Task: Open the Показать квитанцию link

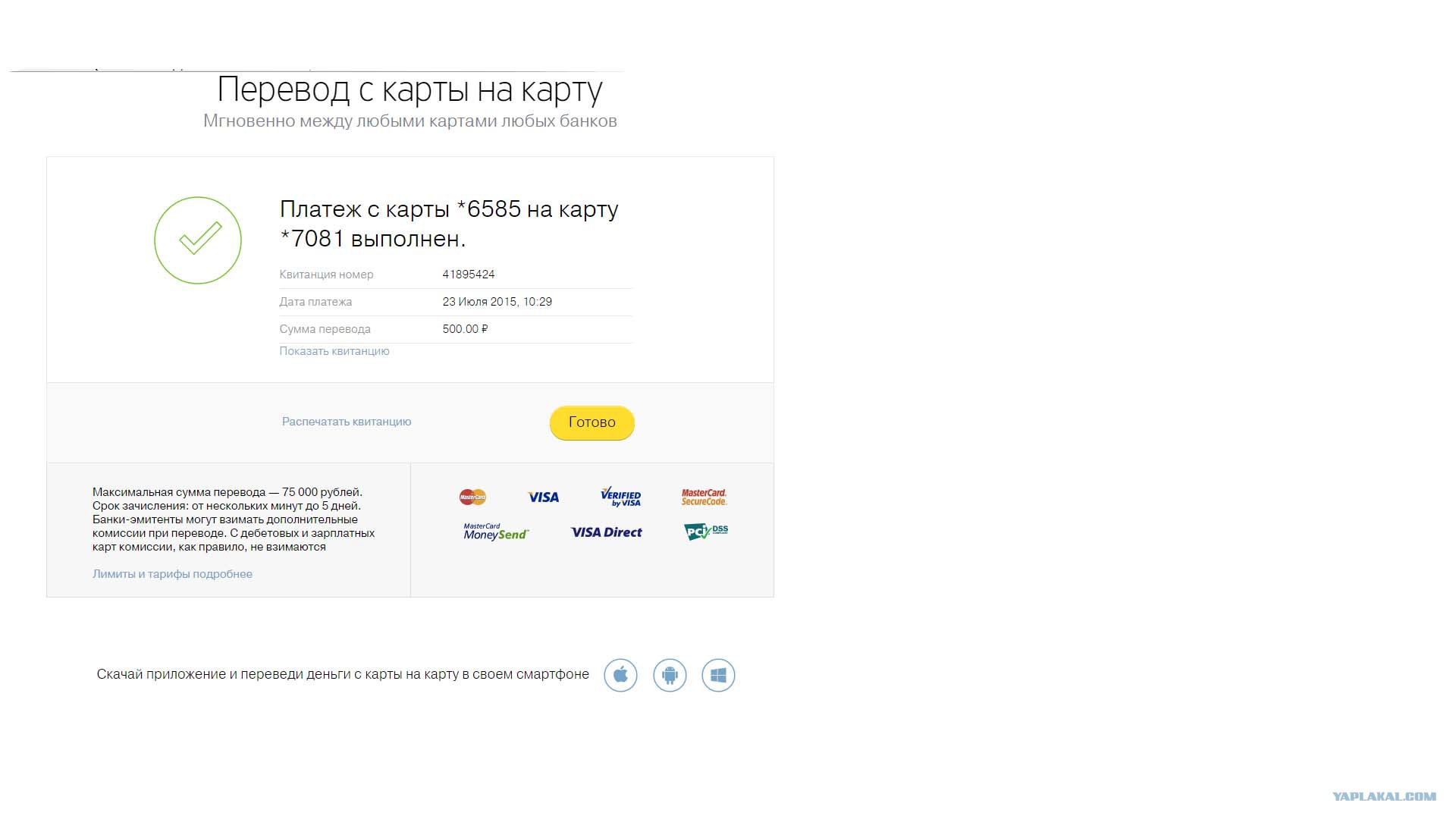Action: pos(334,351)
